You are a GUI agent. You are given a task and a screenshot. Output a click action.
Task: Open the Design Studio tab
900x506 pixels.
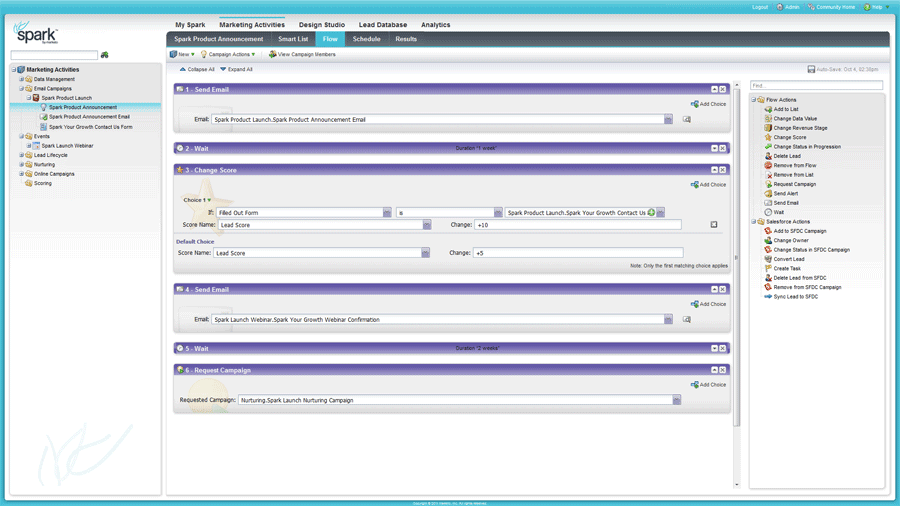tap(321, 25)
